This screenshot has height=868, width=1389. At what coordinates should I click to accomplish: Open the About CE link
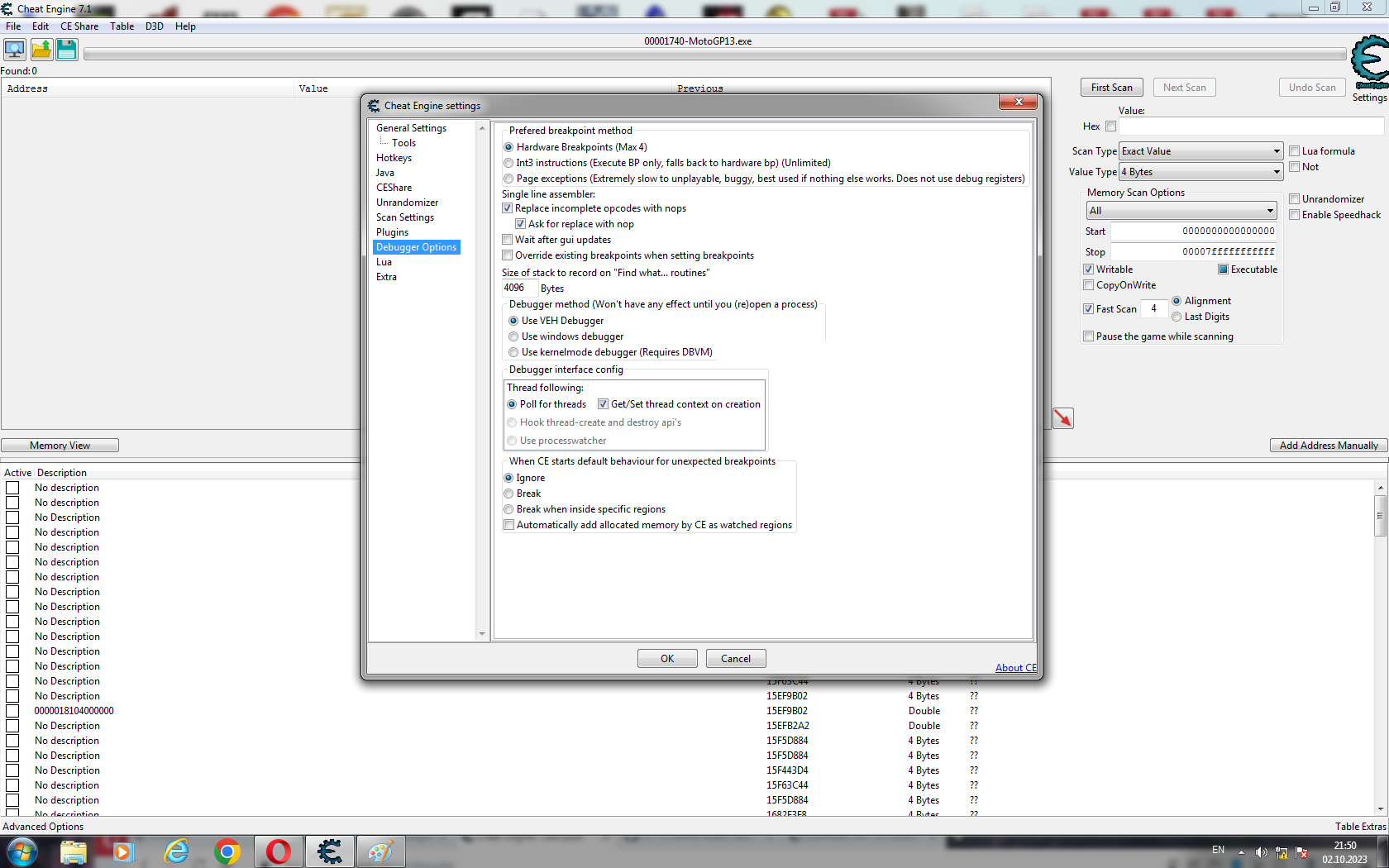[1015, 668]
